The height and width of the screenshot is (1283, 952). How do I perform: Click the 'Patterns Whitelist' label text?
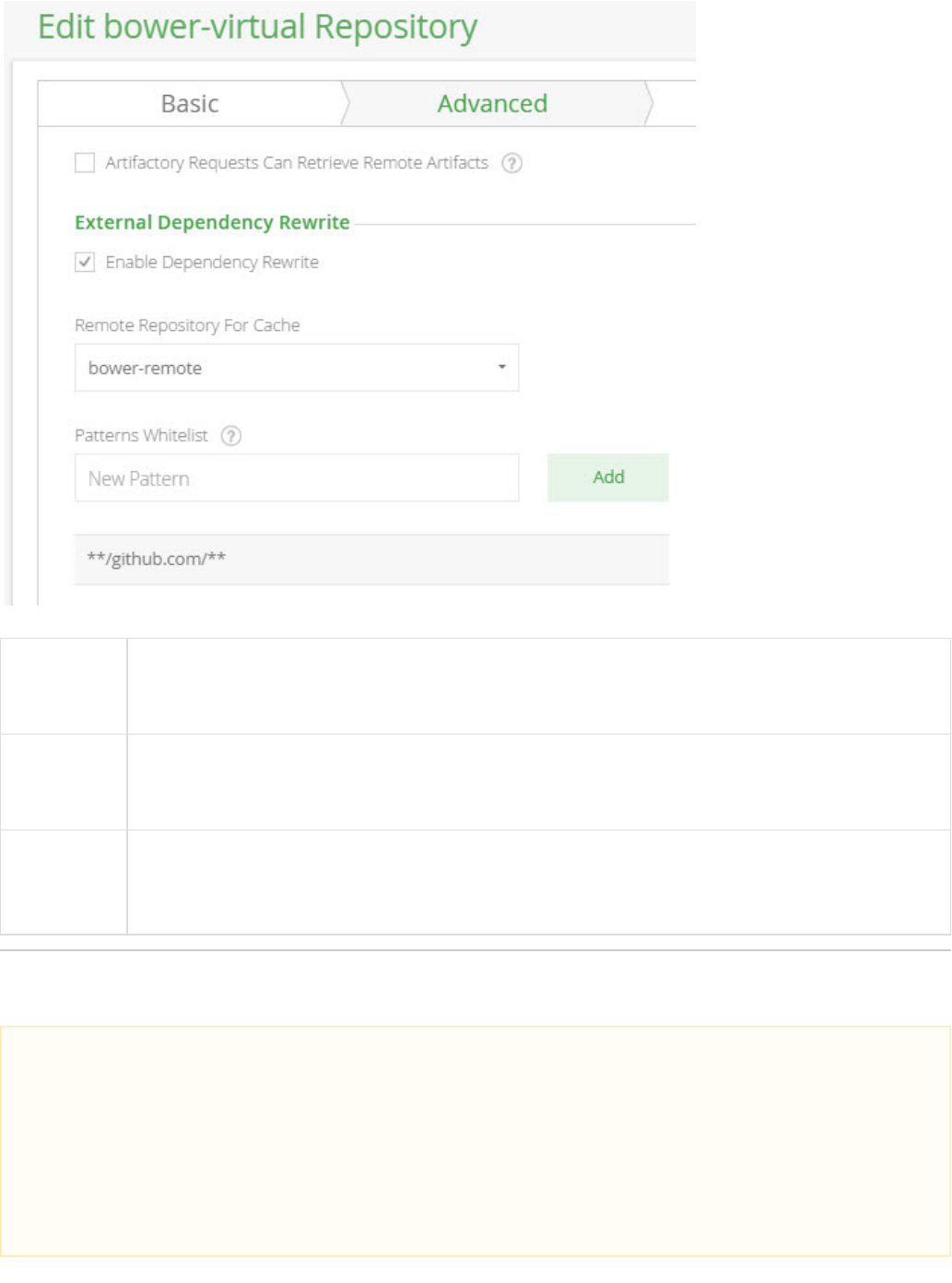pyautogui.click(x=141, y=436)
